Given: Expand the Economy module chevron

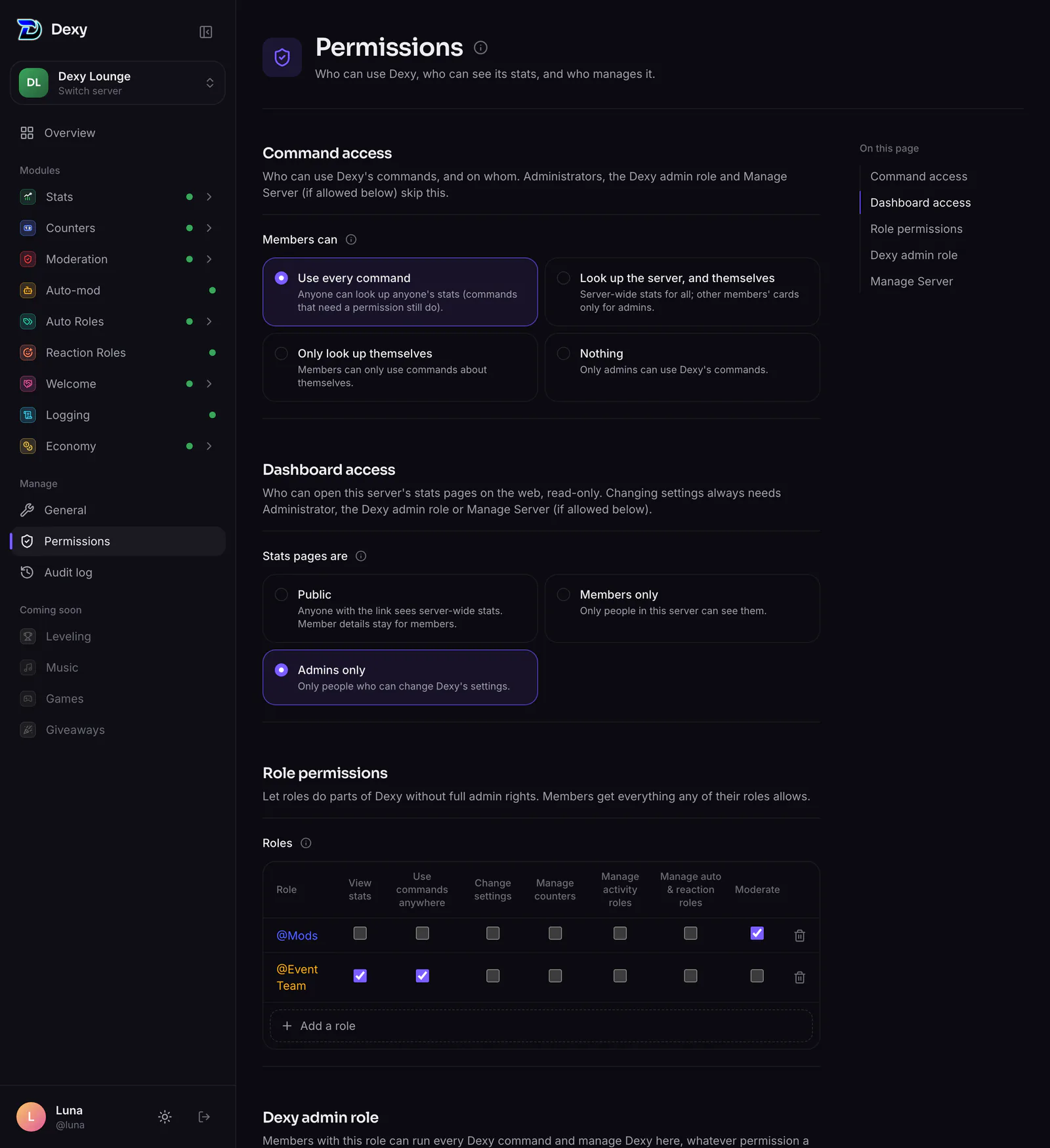Looking at the screenshot, I should [209, 446].
